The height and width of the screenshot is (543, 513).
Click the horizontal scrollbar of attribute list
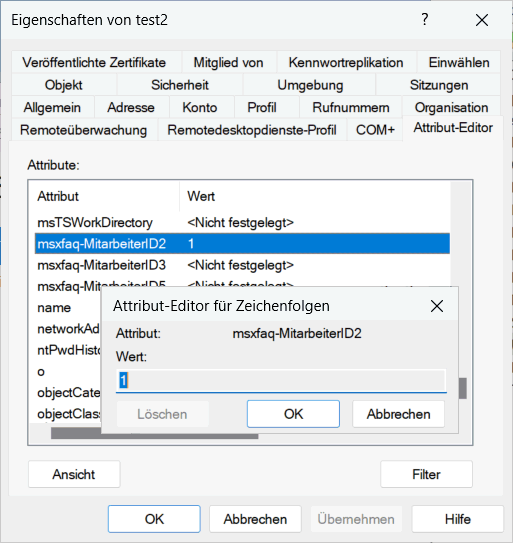tap(154, 434)
